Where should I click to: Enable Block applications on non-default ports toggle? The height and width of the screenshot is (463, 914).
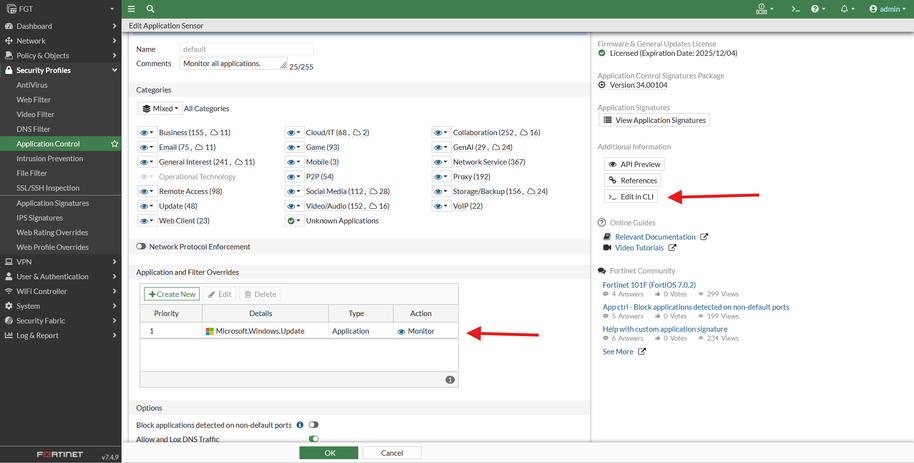click(314, 425)
